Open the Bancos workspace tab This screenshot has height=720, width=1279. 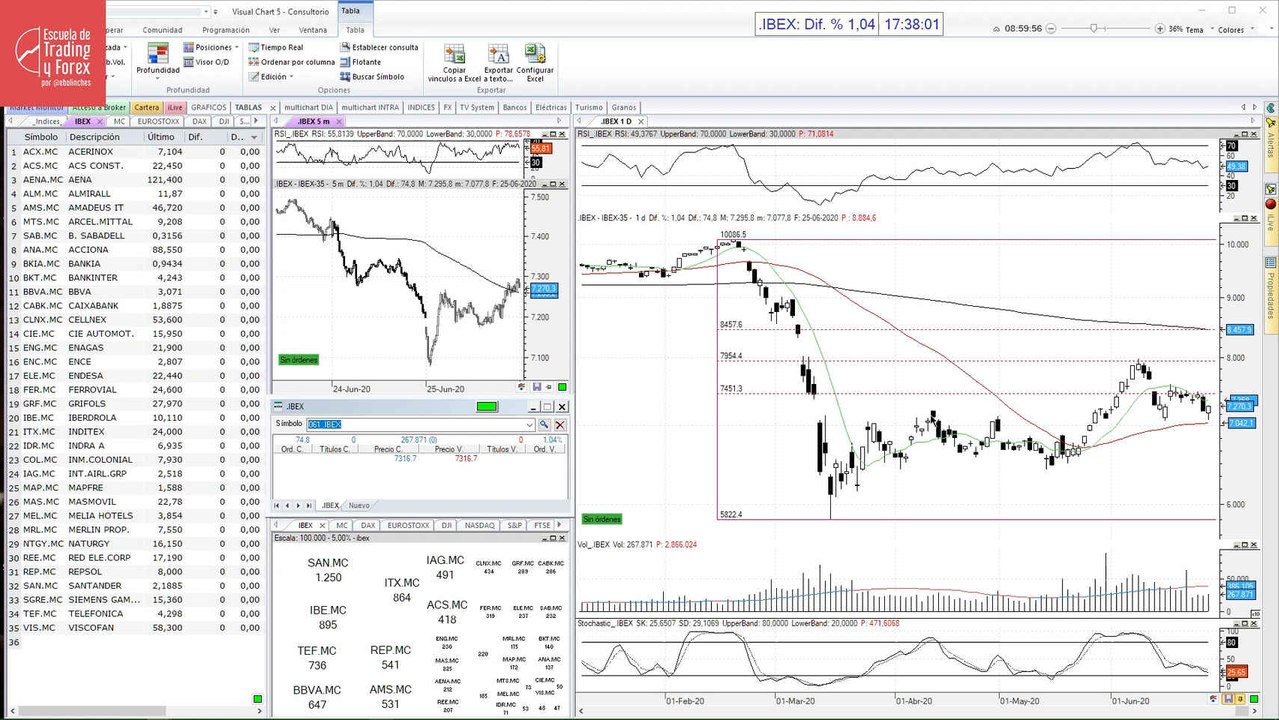(514, 107)
